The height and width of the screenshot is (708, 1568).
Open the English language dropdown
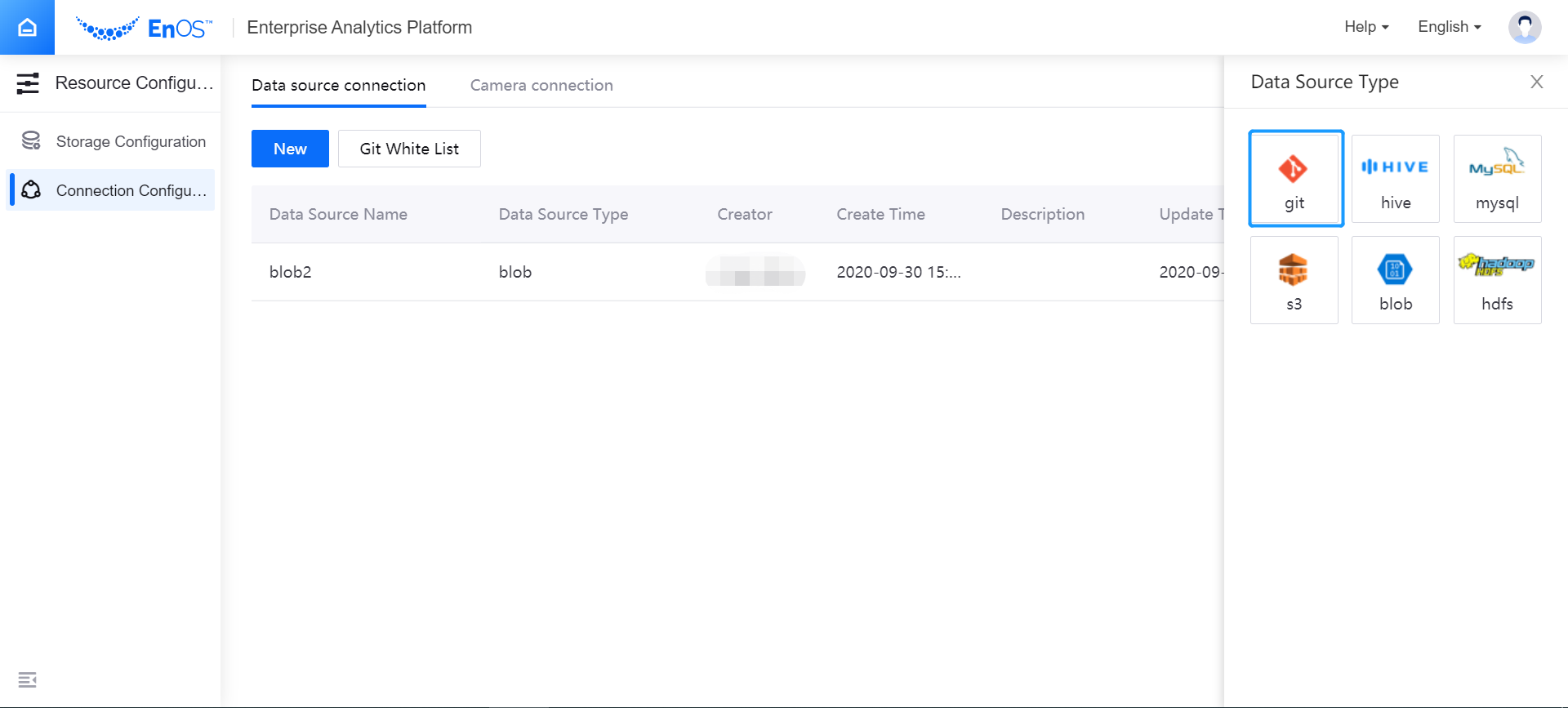pyautogui.click(x=1449, y=27)
